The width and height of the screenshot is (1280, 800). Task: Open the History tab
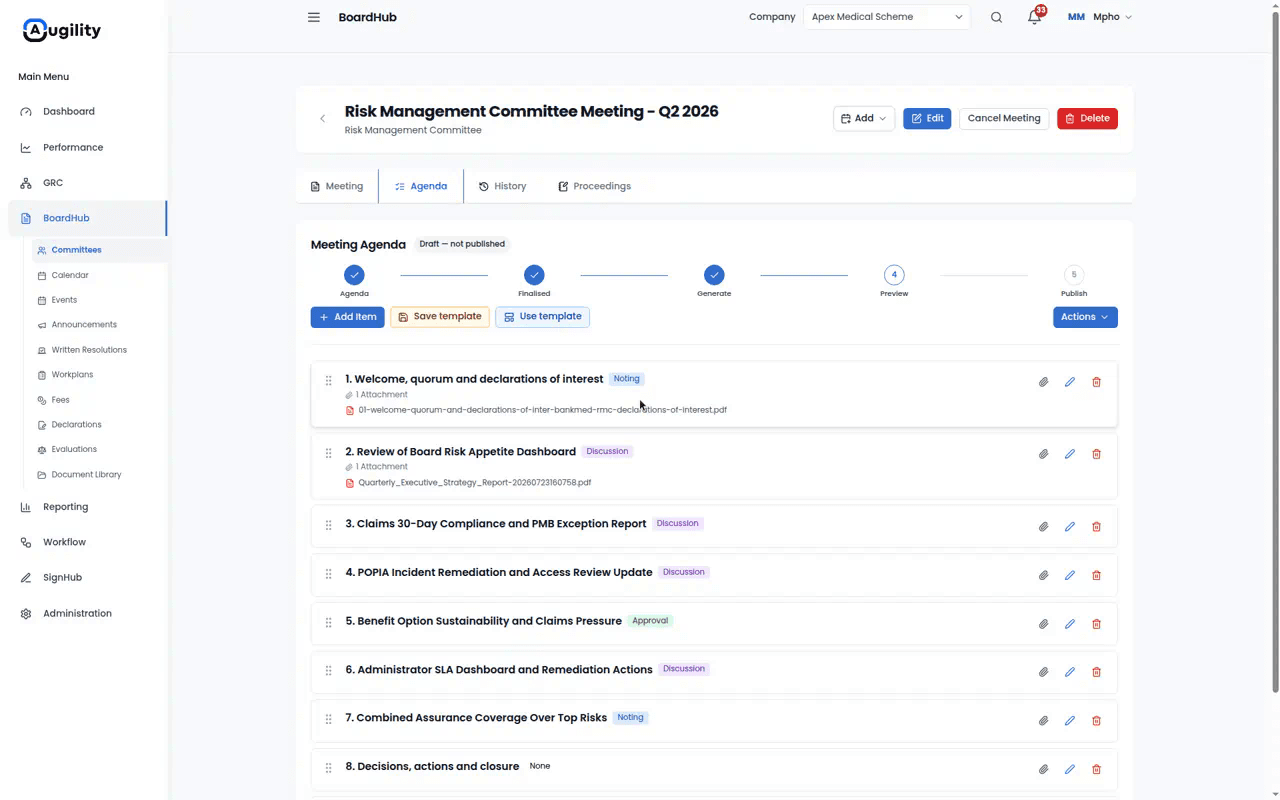pos(502,186)
